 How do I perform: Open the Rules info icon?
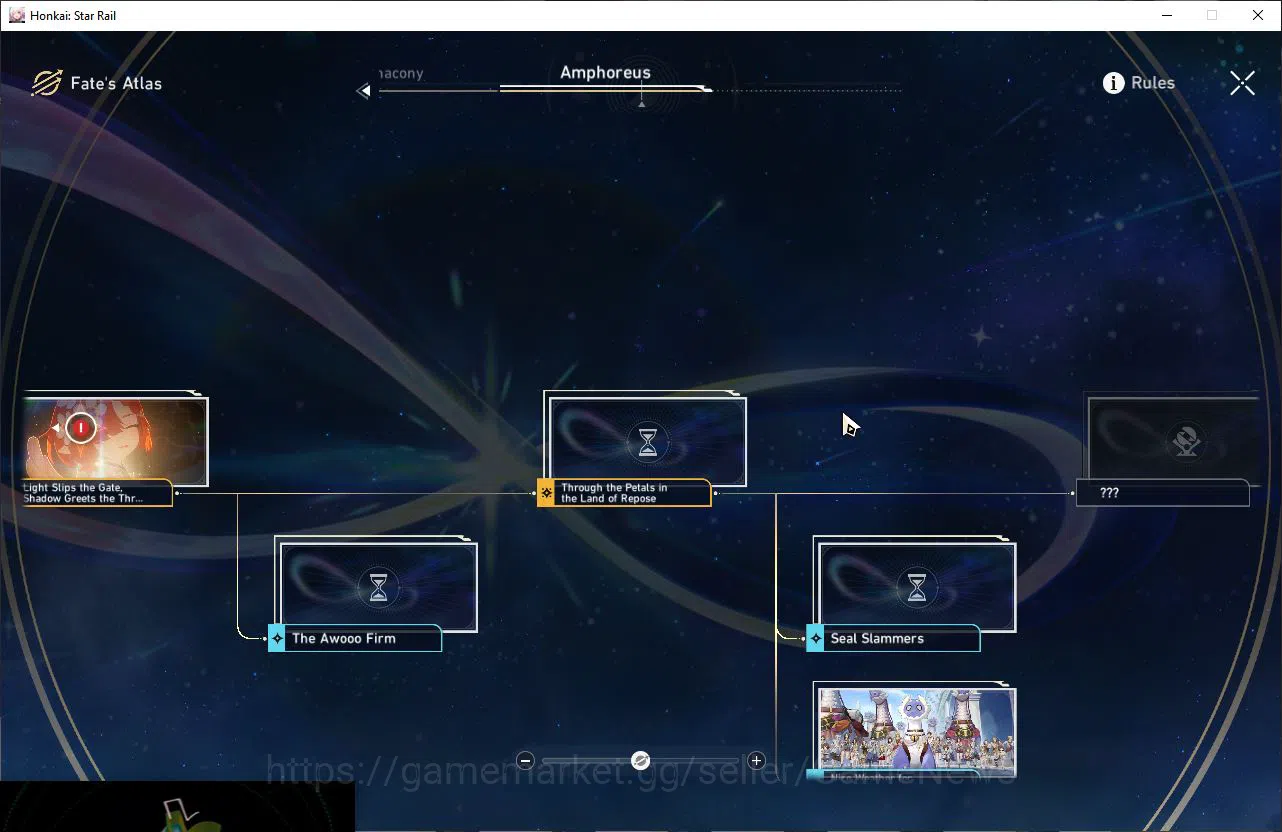click(1113, 83)
